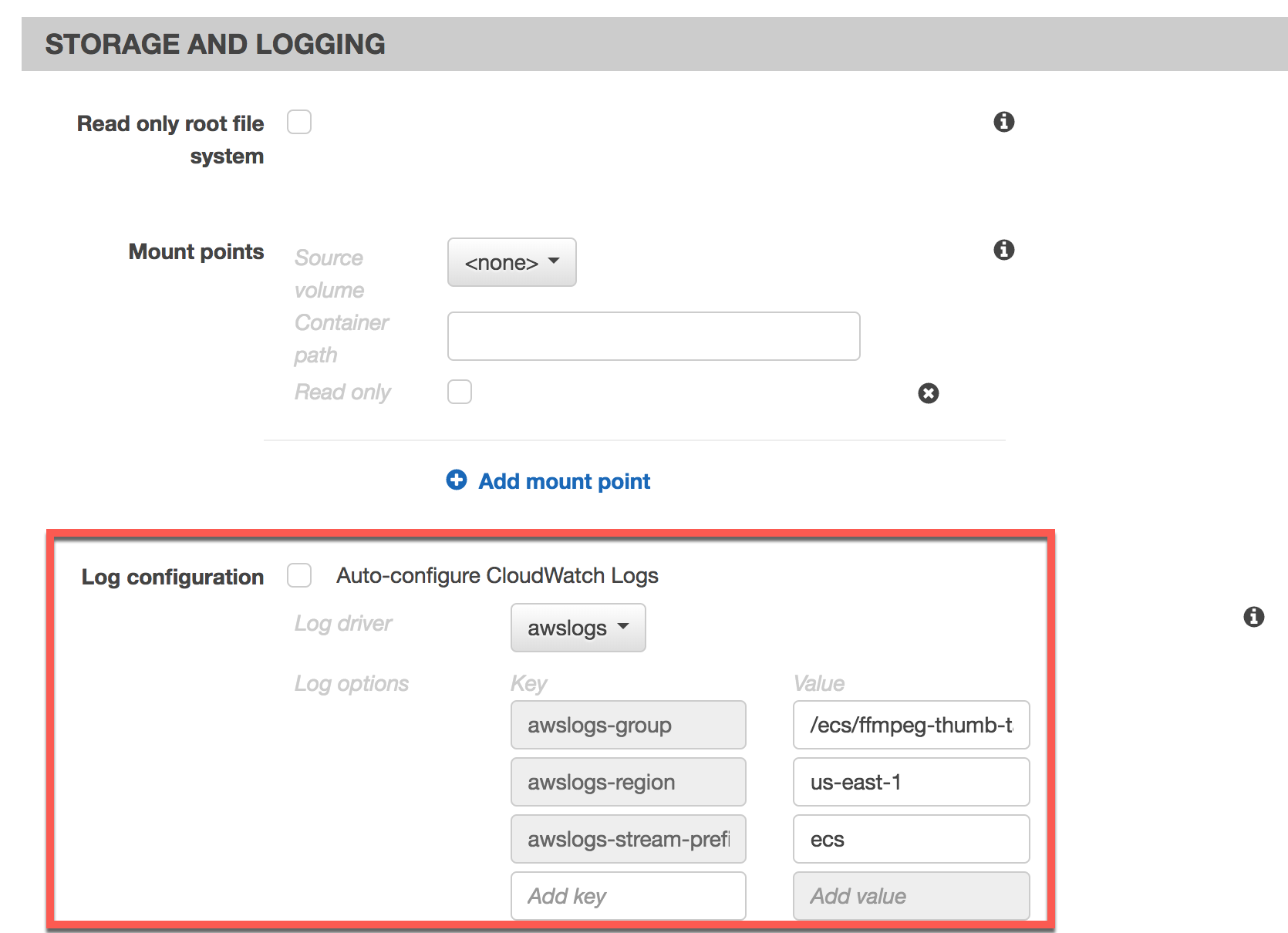
Task: Open the Log configuration info tooltip icon
Action: click(x=1254, y=617)
